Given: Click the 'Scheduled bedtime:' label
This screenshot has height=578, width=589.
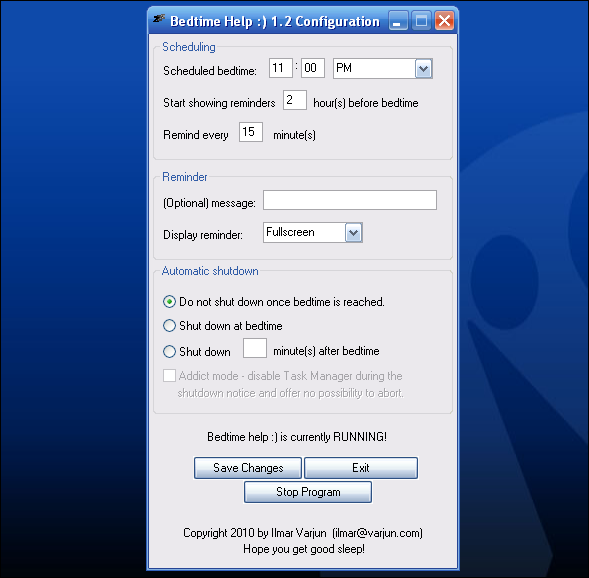Looking at the screenshot, I should pyautogui.click(x=210, y=71).
